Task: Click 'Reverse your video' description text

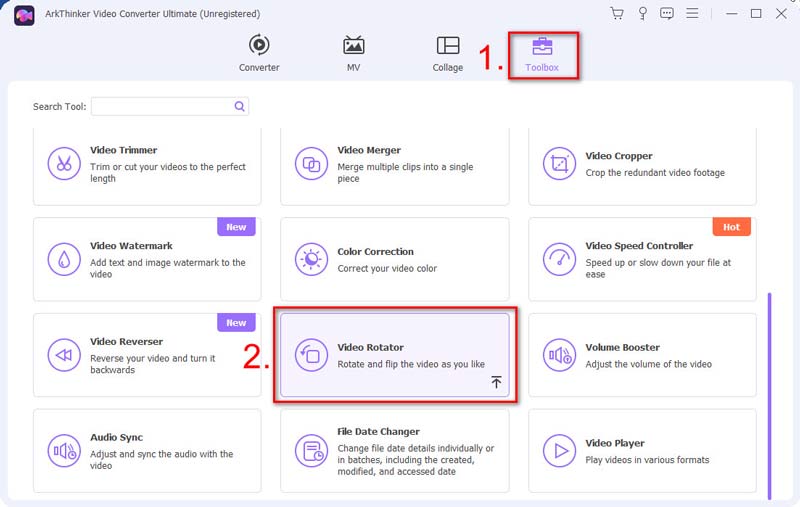Action: 153,364
